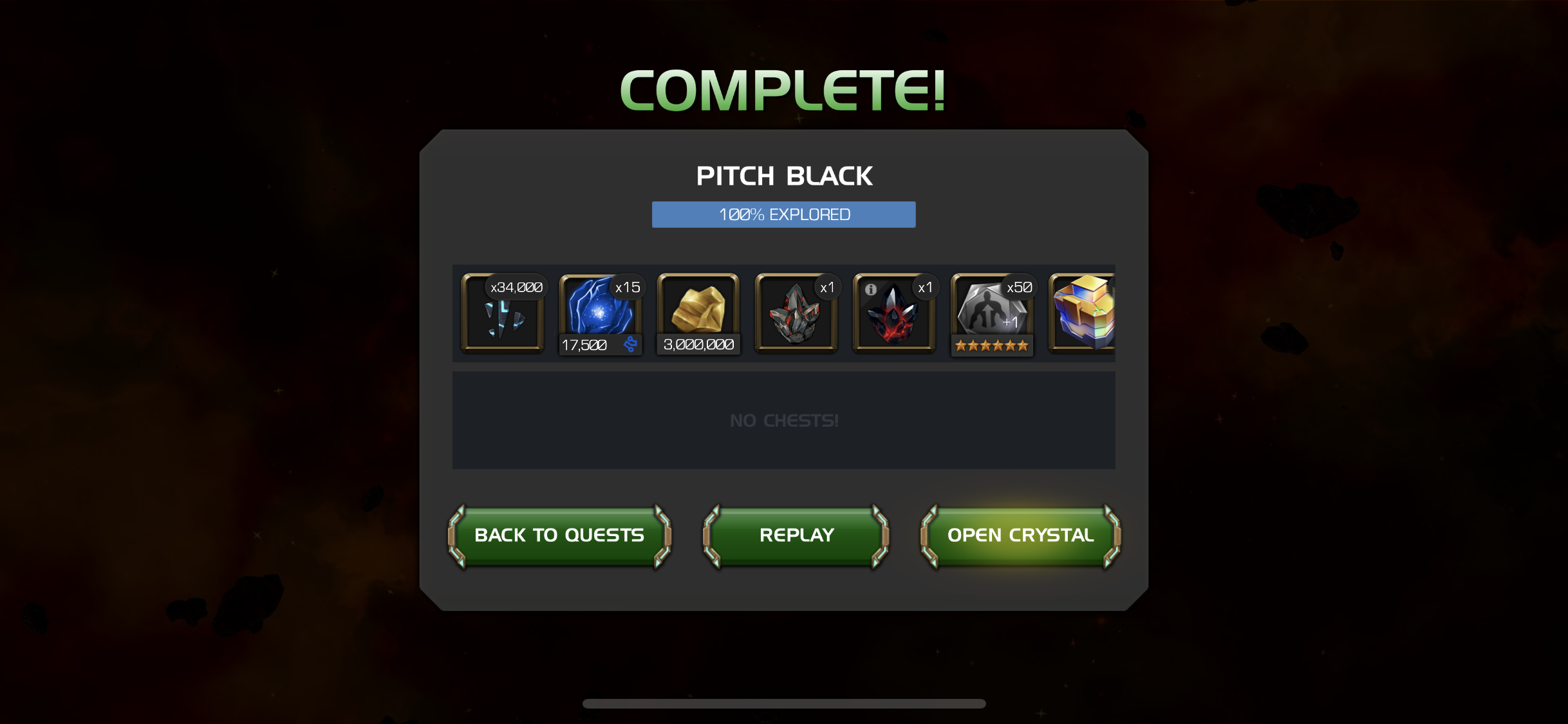Tap the 17,500 ISO value label
Image resolution: width=1568 pixels, height=724 pixels.
coord(584,345)
